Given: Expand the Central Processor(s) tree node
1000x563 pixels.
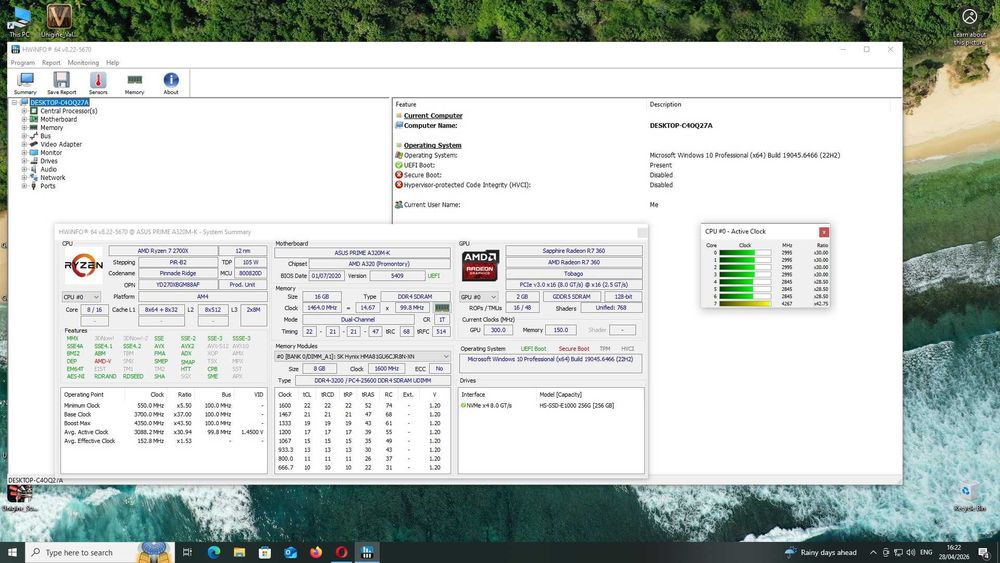Looking at the screenshot, I should click(x=24, y=111).
